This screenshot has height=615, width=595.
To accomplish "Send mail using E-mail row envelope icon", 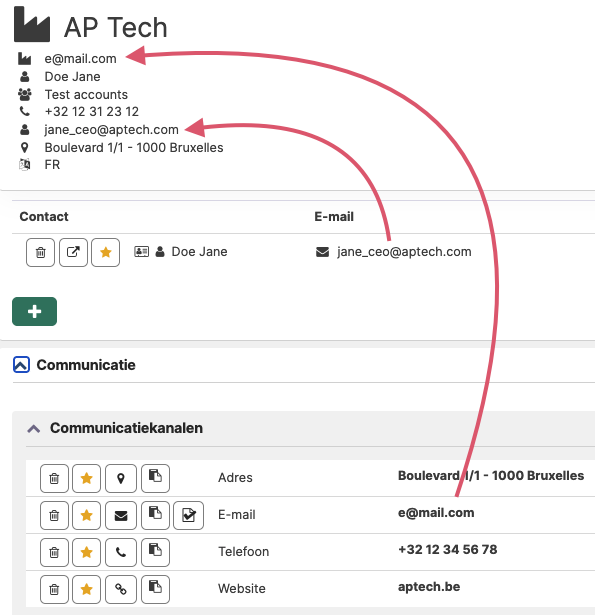I will (x=121, y=515).
